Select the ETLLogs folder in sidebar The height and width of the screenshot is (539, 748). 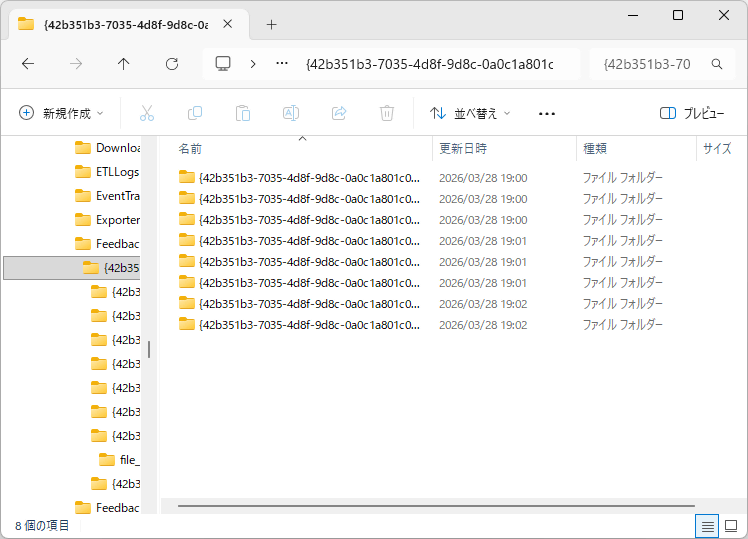(116, 171)
